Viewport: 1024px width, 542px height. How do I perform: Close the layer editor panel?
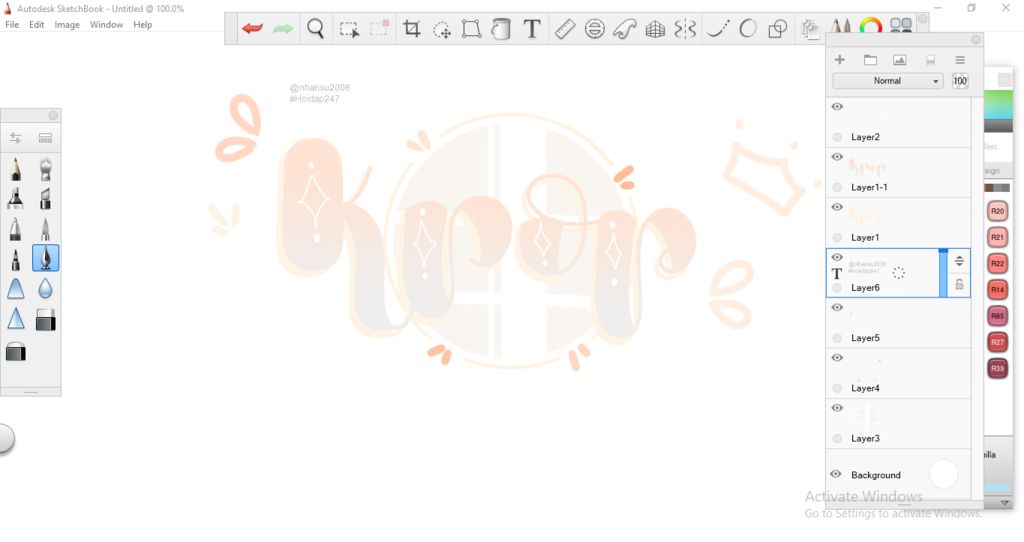[x=975, y=40]
